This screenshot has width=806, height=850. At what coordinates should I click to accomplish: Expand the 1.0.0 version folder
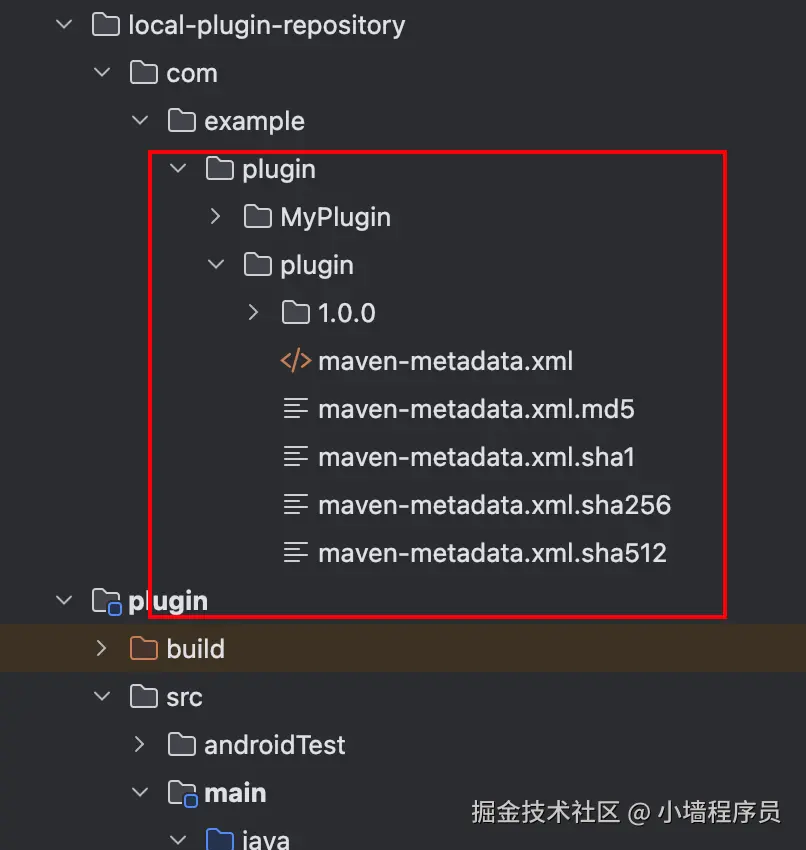253,313
